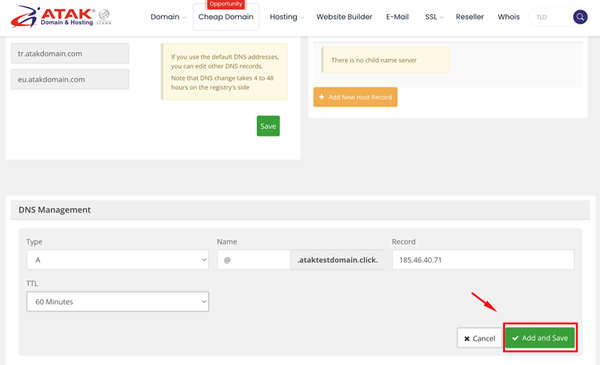The width and height of the screenshot is (600, 365).
Task: Click the tr.atakdomain.com name server field
Action: pyautogui.click(x=70, y=53)
